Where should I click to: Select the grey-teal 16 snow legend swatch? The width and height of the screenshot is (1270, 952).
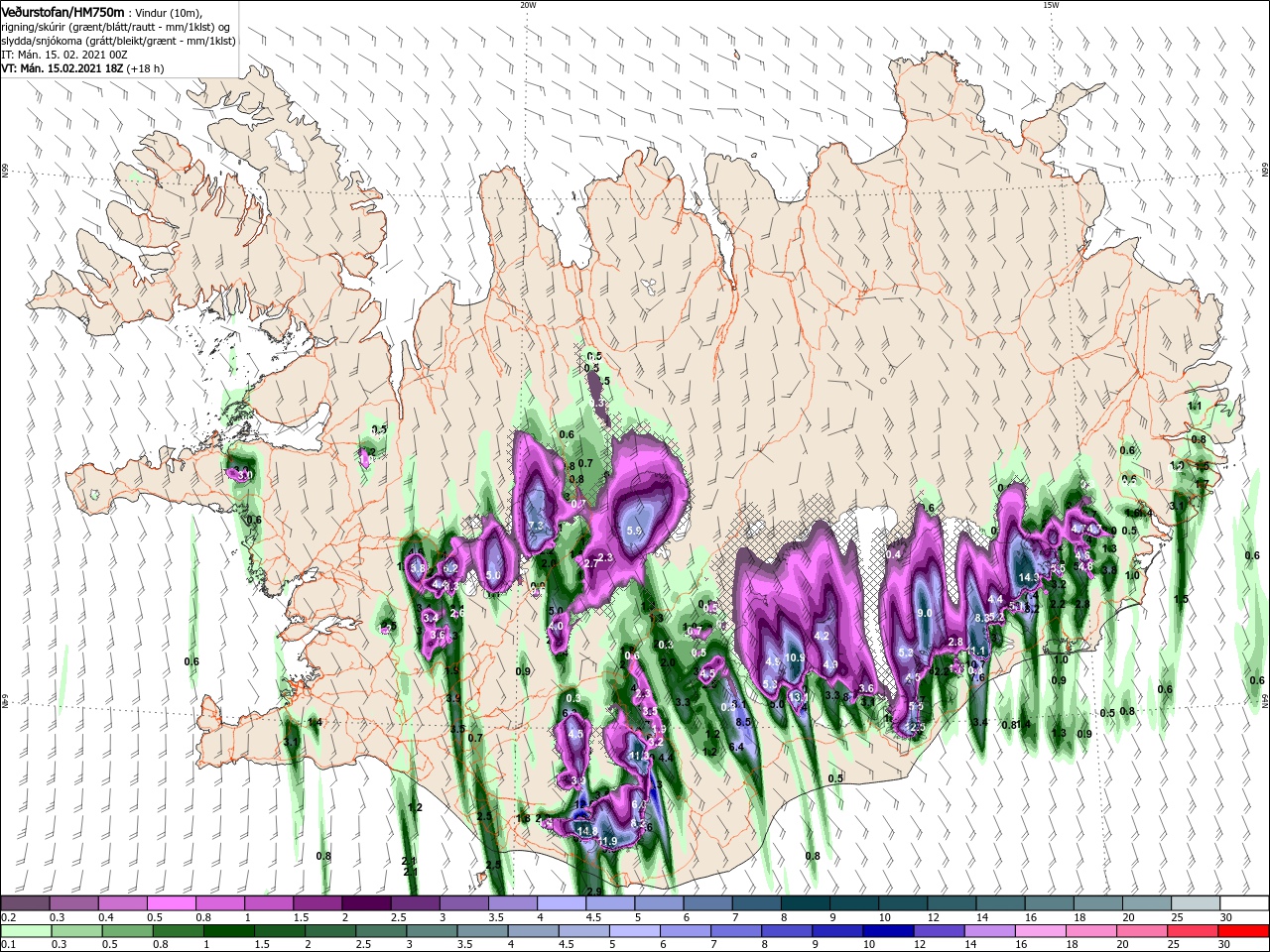(1050, 903)
